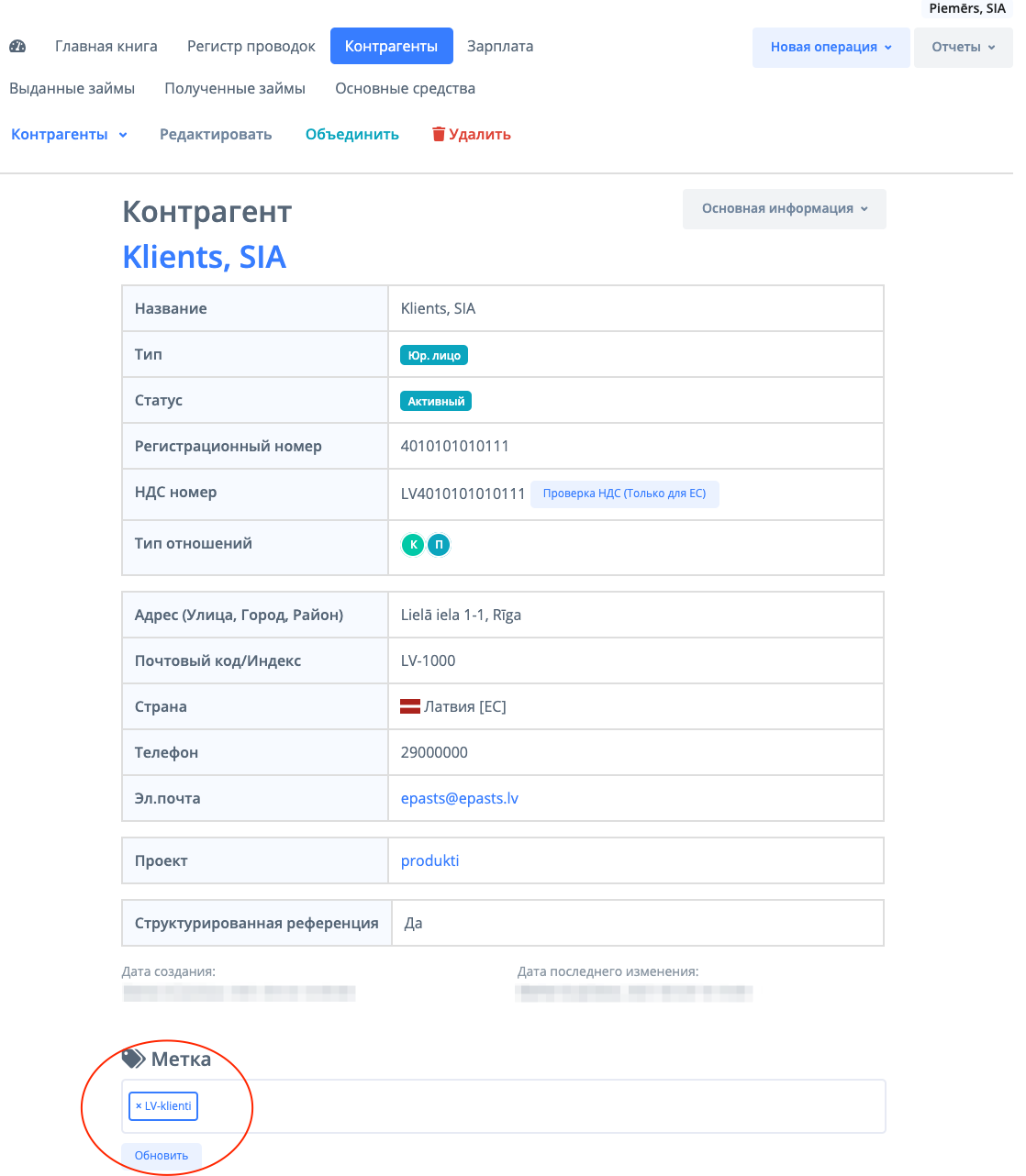
Task: Click the tag icon beside Метка
Action: 134,1059
